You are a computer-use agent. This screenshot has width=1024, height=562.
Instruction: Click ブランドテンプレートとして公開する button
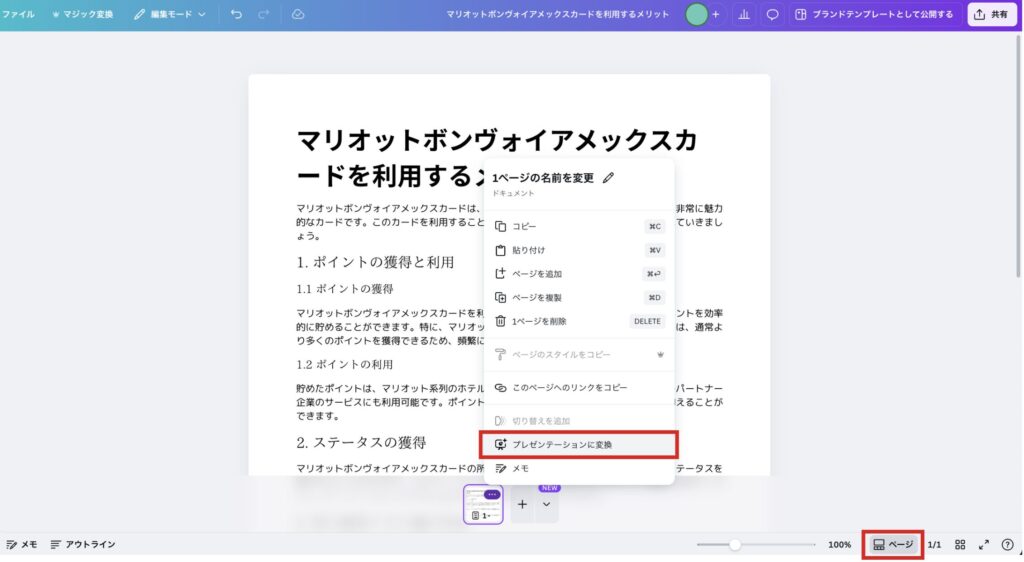click(875, 14)
